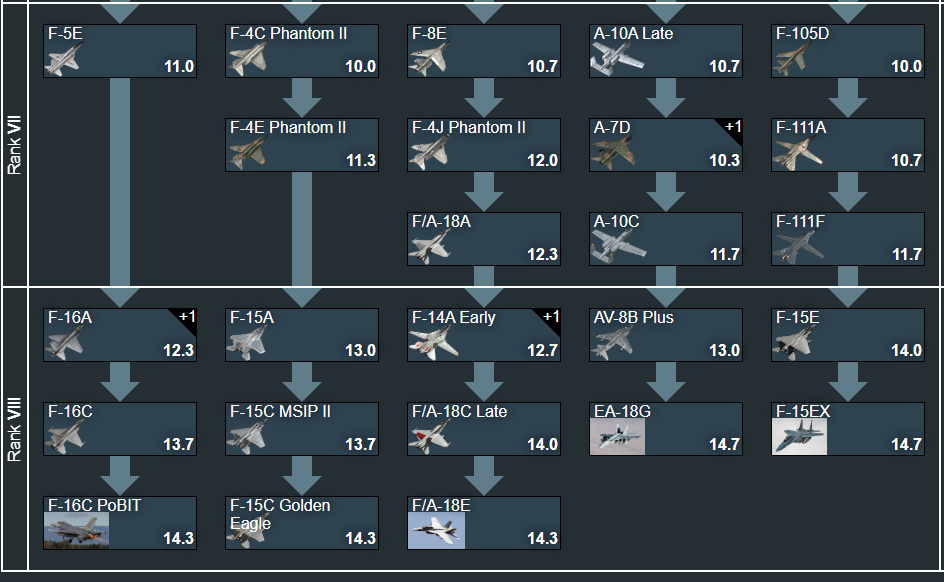Select the F-14A Early aircraft icon
This screenshot has height=582, width=944.
tap(434, 343)
